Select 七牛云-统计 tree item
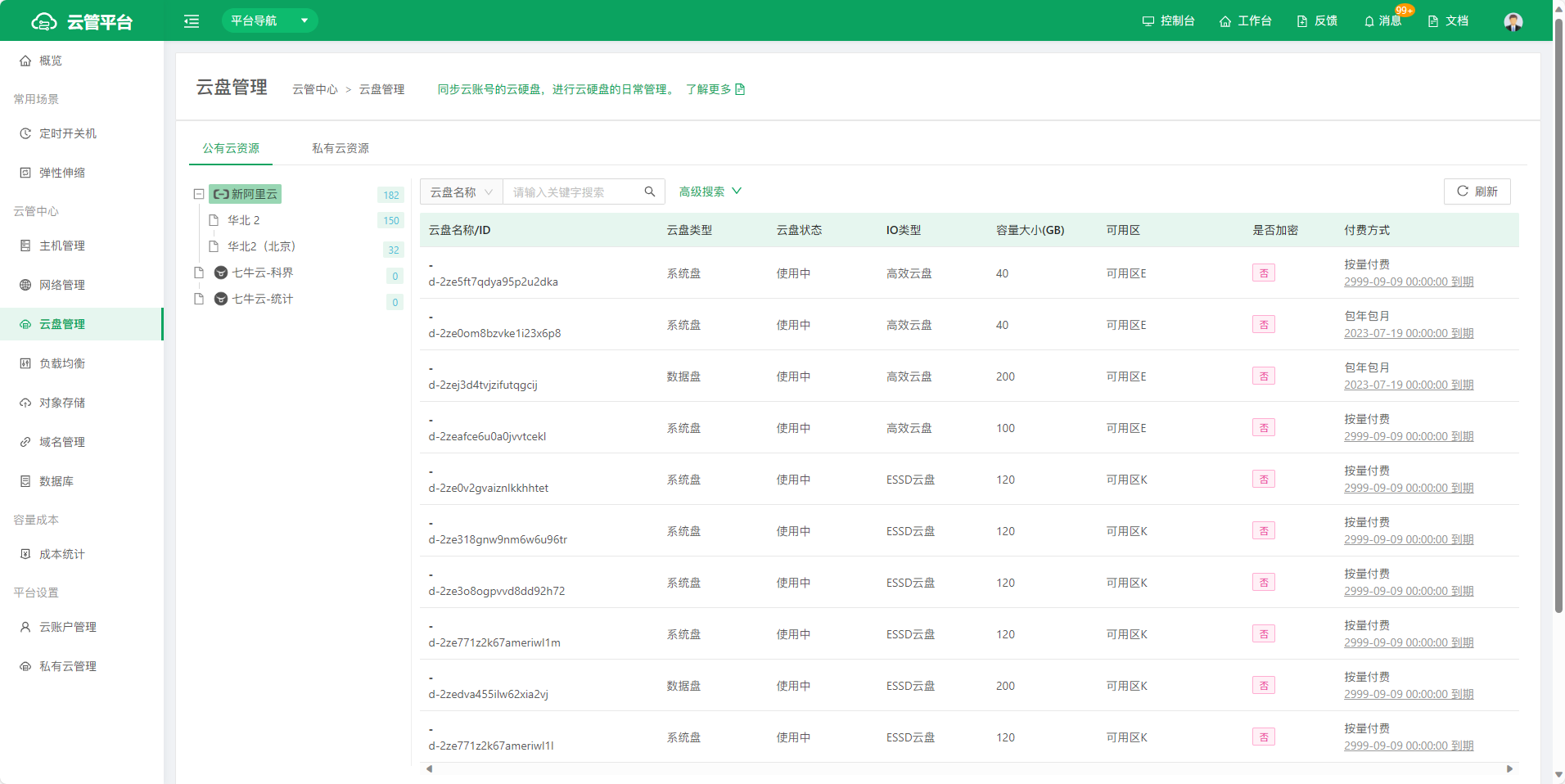The image size is (1565, 784). click(262, 299)
